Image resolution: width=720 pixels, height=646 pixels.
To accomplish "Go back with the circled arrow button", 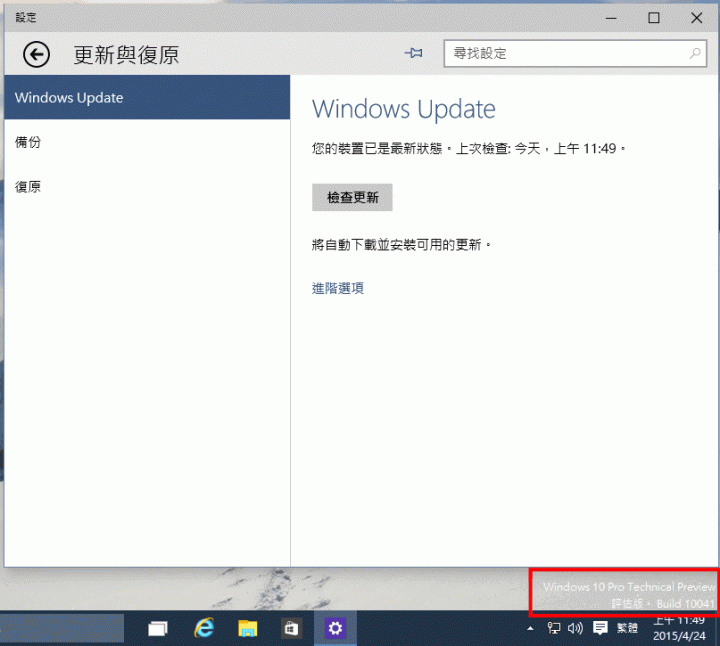I will coord(36,55).
